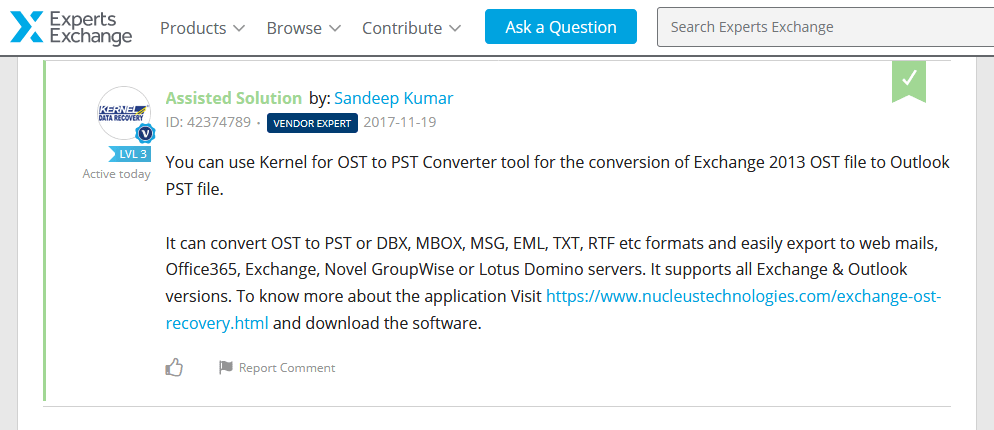Like the comment with the thumbs-up icon
Screen dimensions: 994x430
tap(174, 367)
